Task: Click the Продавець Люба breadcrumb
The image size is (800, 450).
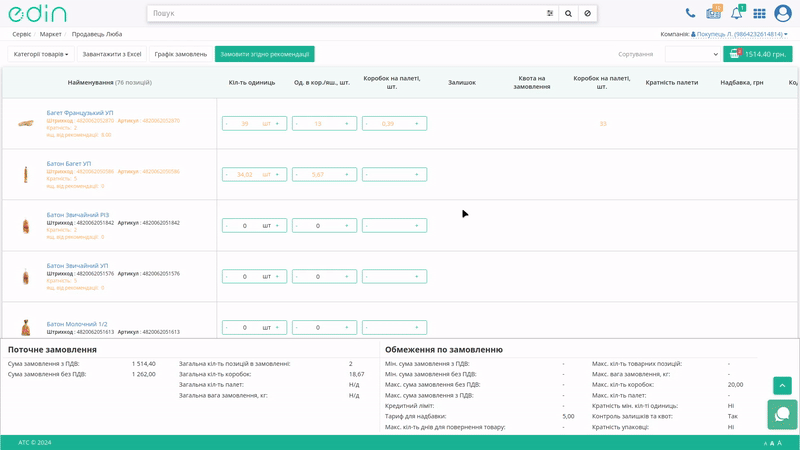Action: pos(97,34)
